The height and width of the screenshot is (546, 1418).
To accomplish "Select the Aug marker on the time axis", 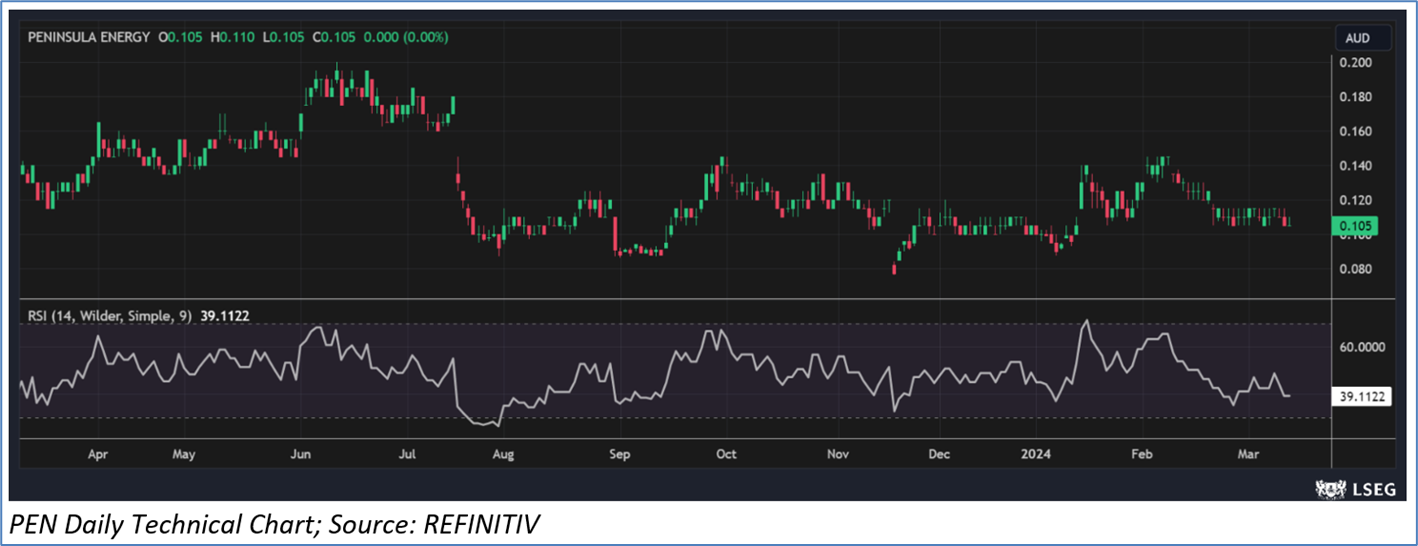I will [503, 454].
